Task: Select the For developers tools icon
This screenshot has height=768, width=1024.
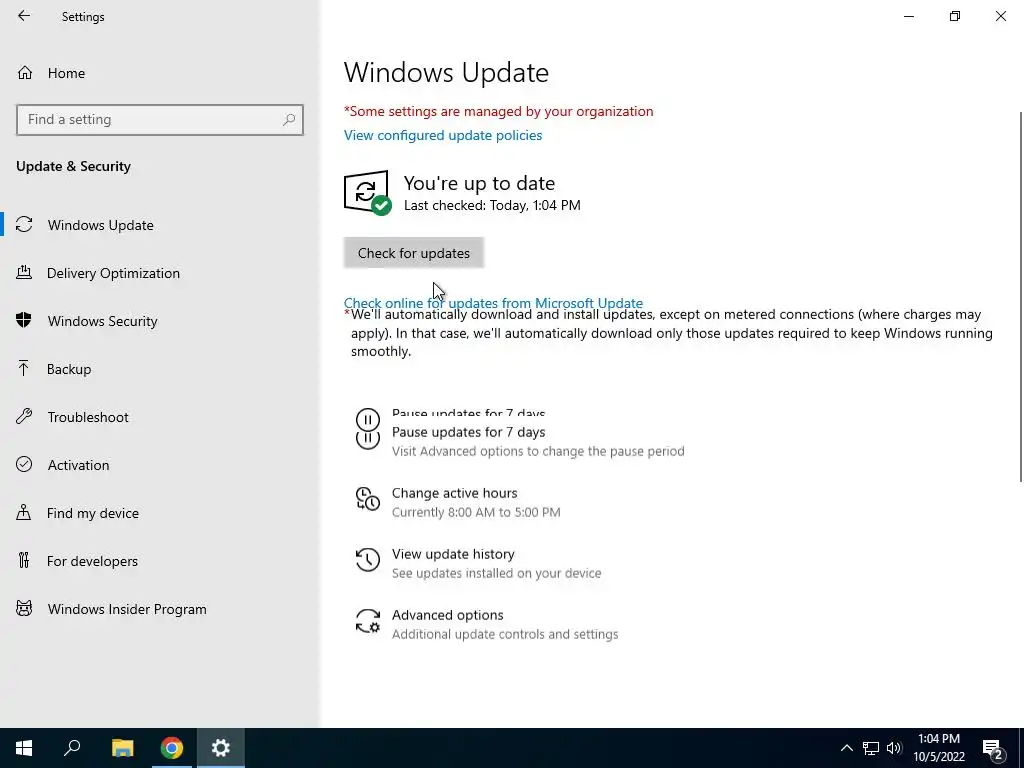Action: 24,560
